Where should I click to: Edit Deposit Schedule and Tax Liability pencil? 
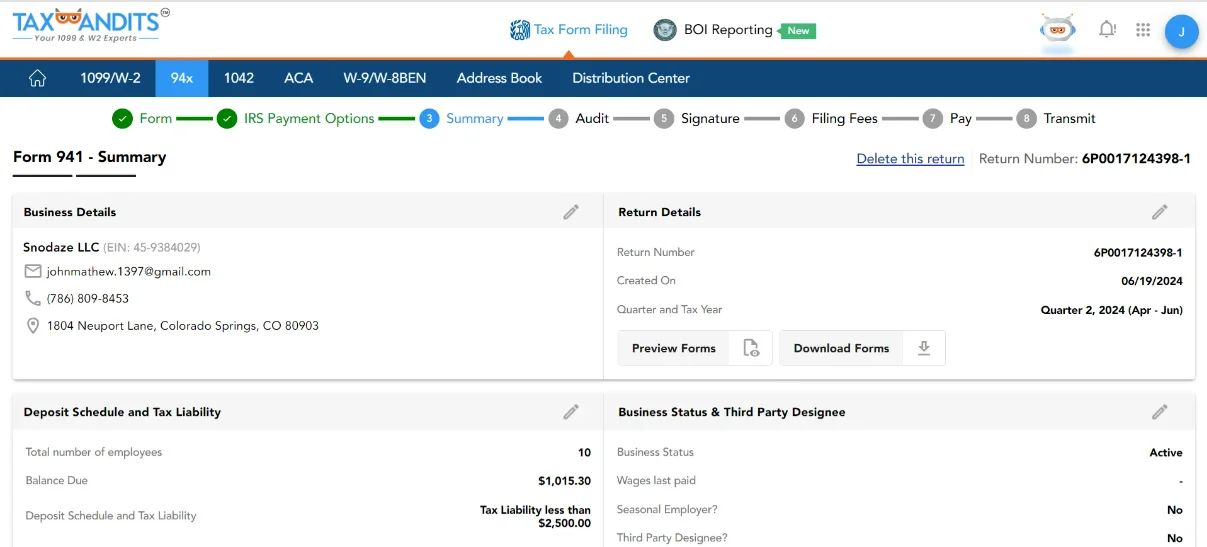571,412
